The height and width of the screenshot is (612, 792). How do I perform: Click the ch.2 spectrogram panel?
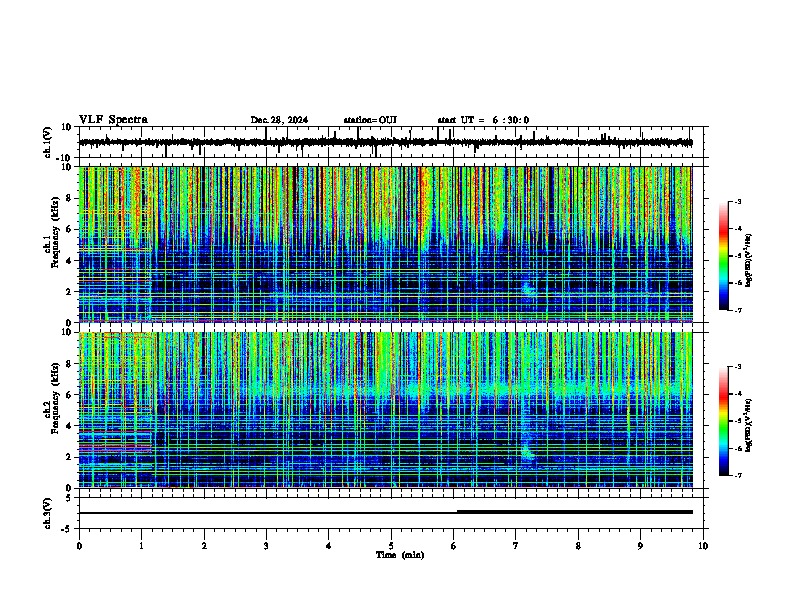pyautogui.click(x=385, y=410)
